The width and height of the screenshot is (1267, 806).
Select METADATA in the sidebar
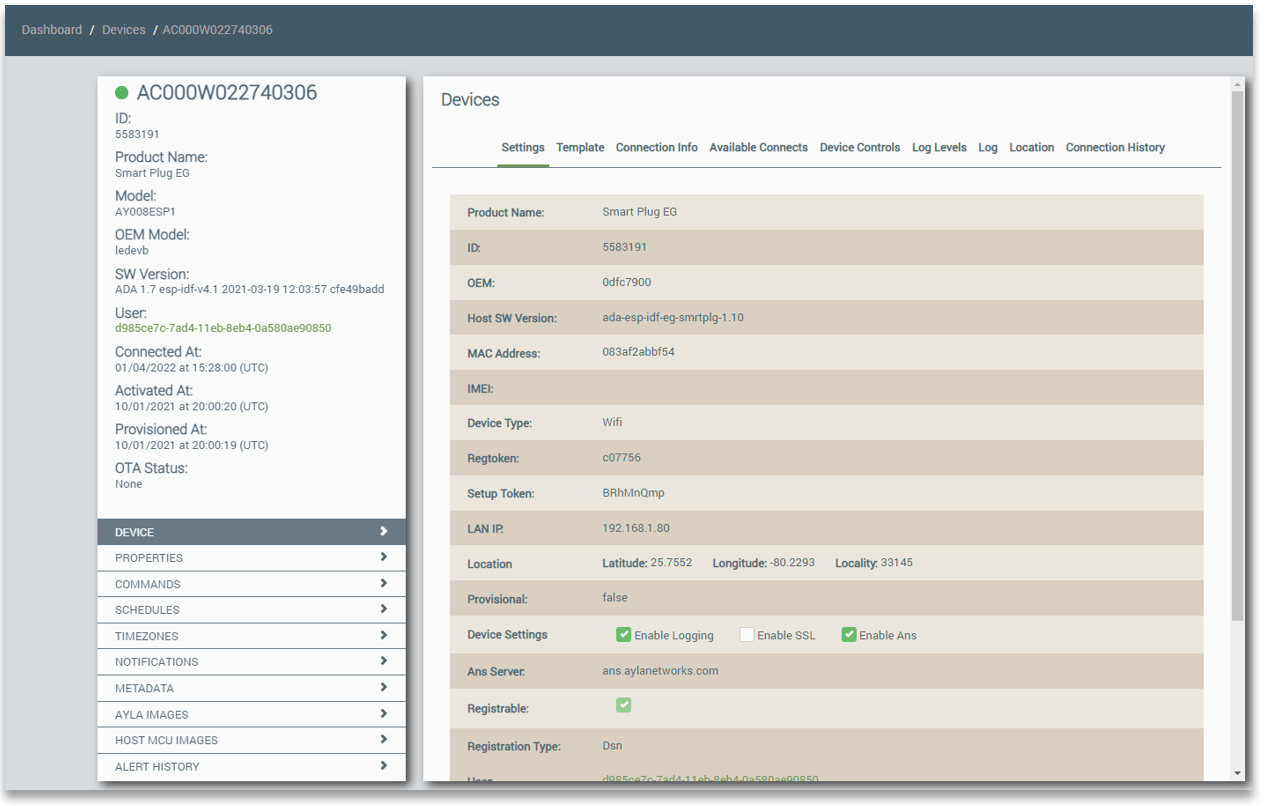(x=252, y=688)
